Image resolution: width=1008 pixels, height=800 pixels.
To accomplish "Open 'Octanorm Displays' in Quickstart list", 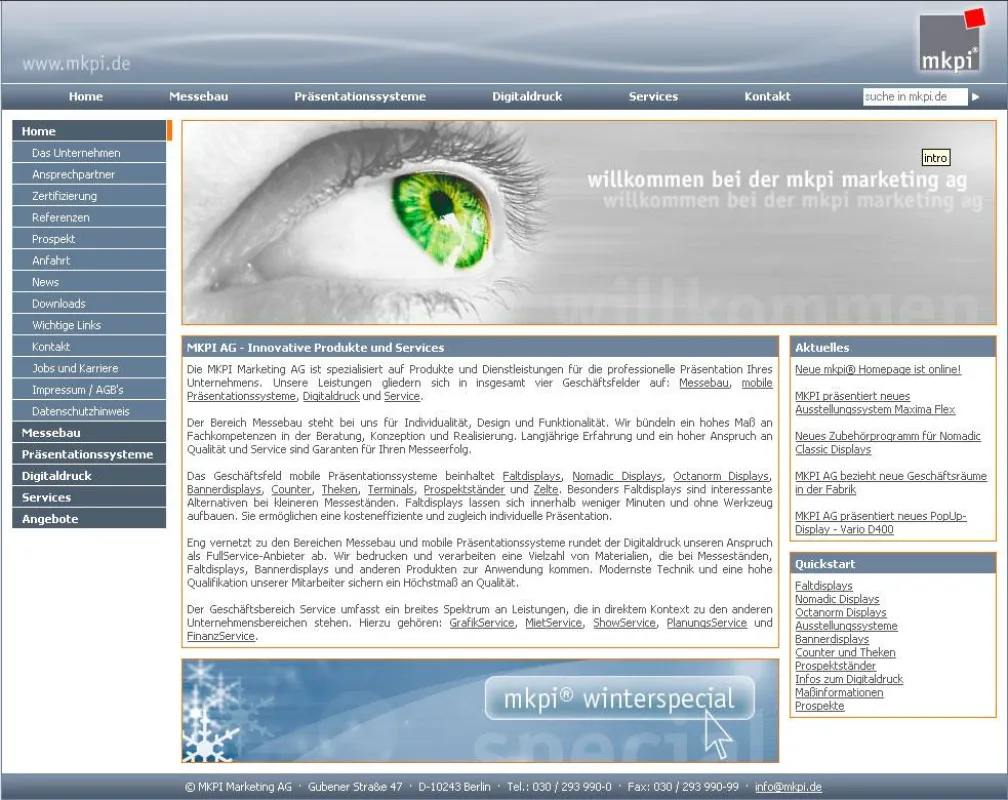I will pyautogui.click(x=840, y=613).
